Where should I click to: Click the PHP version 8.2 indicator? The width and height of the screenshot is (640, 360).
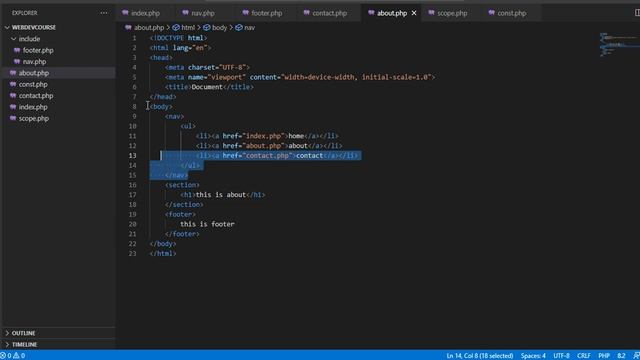[x=621, y=356]
